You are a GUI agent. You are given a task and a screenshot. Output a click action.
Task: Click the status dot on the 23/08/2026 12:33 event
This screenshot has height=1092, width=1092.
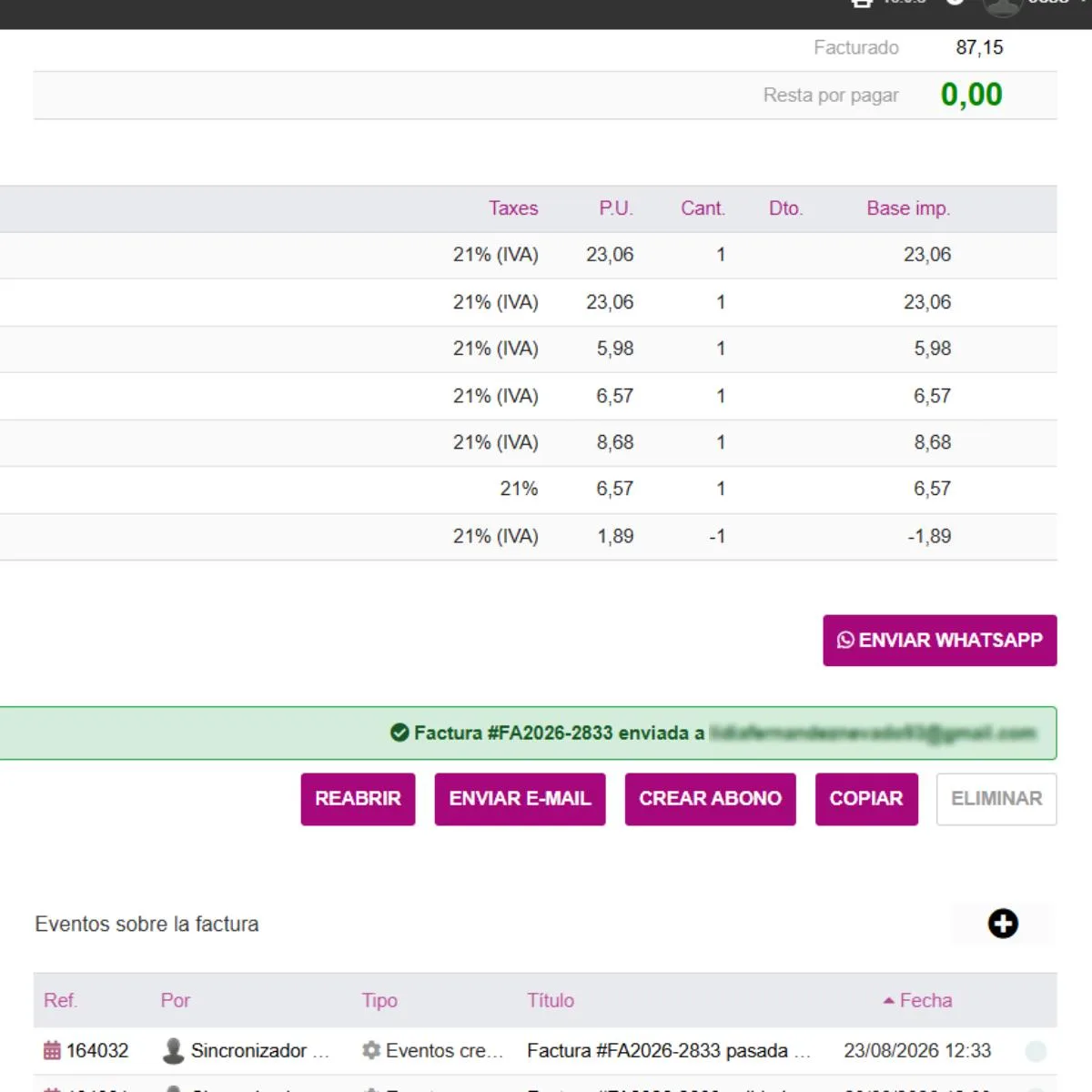[1036, 1051]
